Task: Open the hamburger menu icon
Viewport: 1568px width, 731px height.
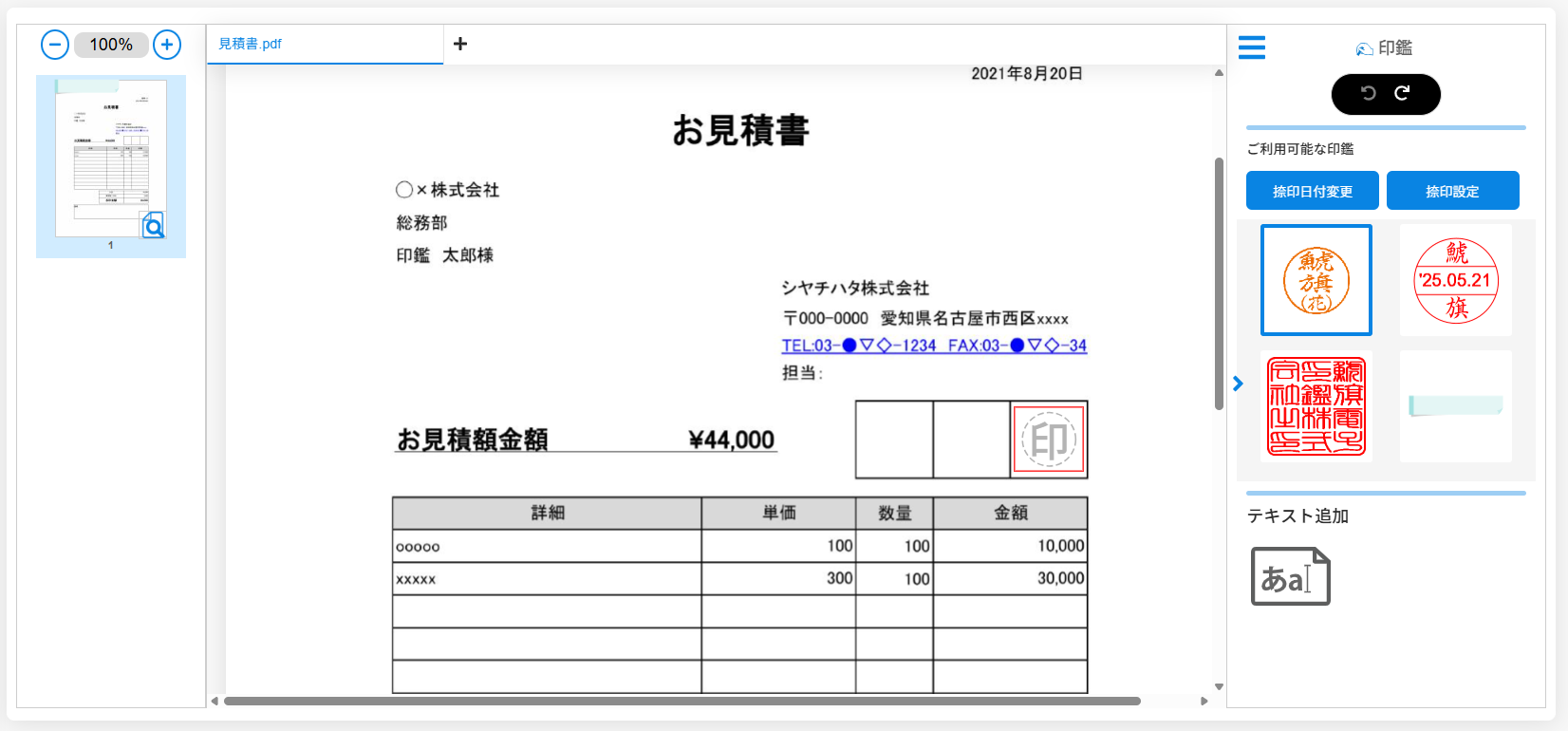Action: pos(1252,47)
